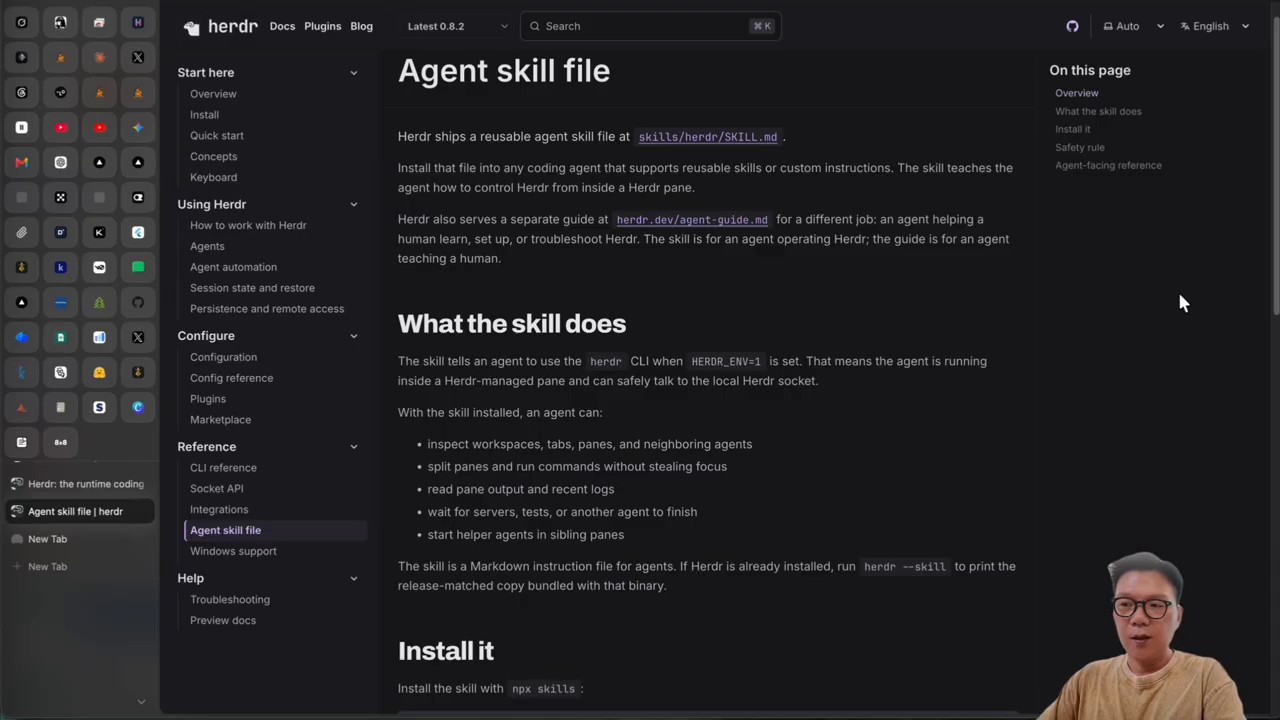Image resolution: width=1280 pixels, height=720 pixels.
Task: Open the Latest 0.8.2 version dropdown
Action: 457,26
